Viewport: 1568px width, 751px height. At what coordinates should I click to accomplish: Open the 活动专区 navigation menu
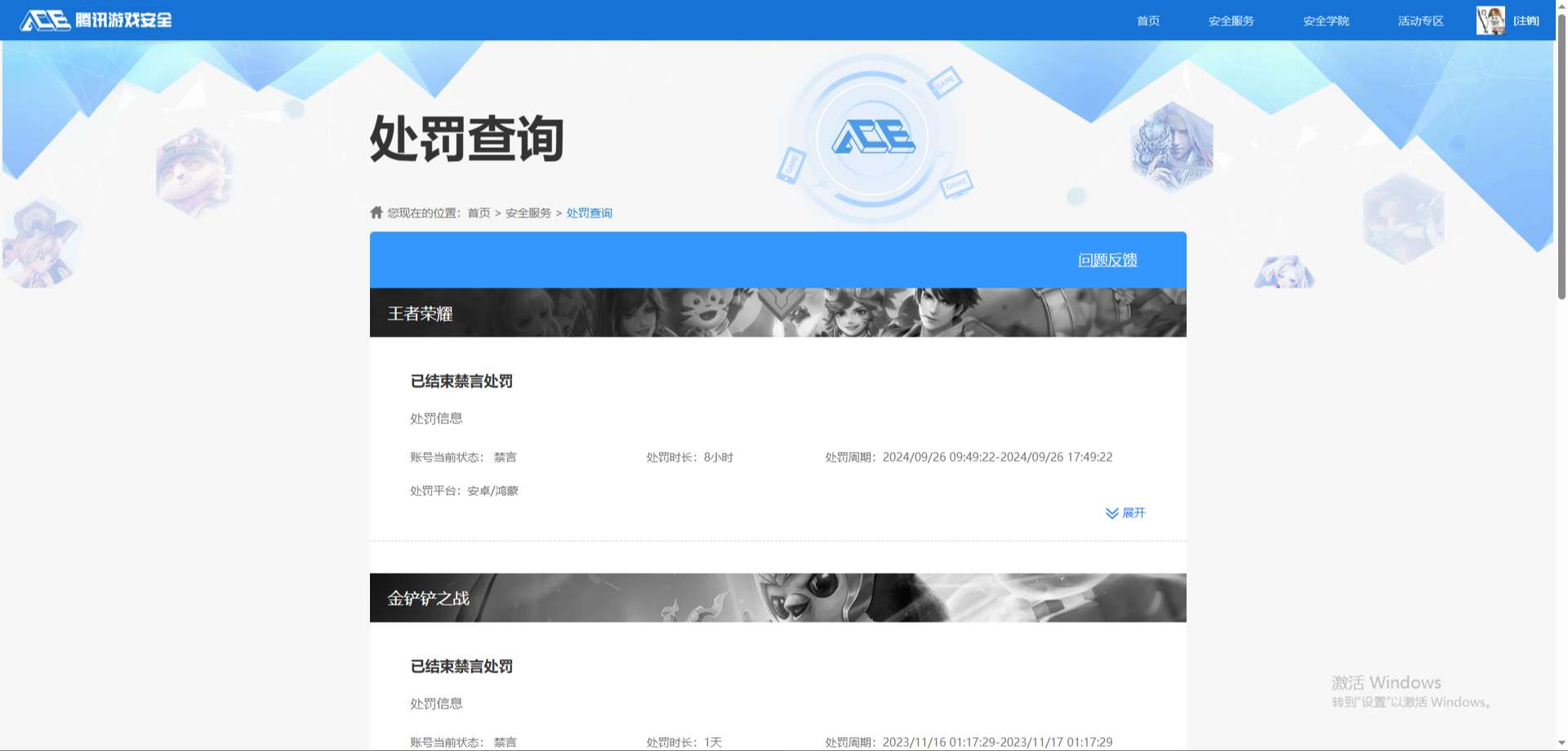tap(1420, 20)
